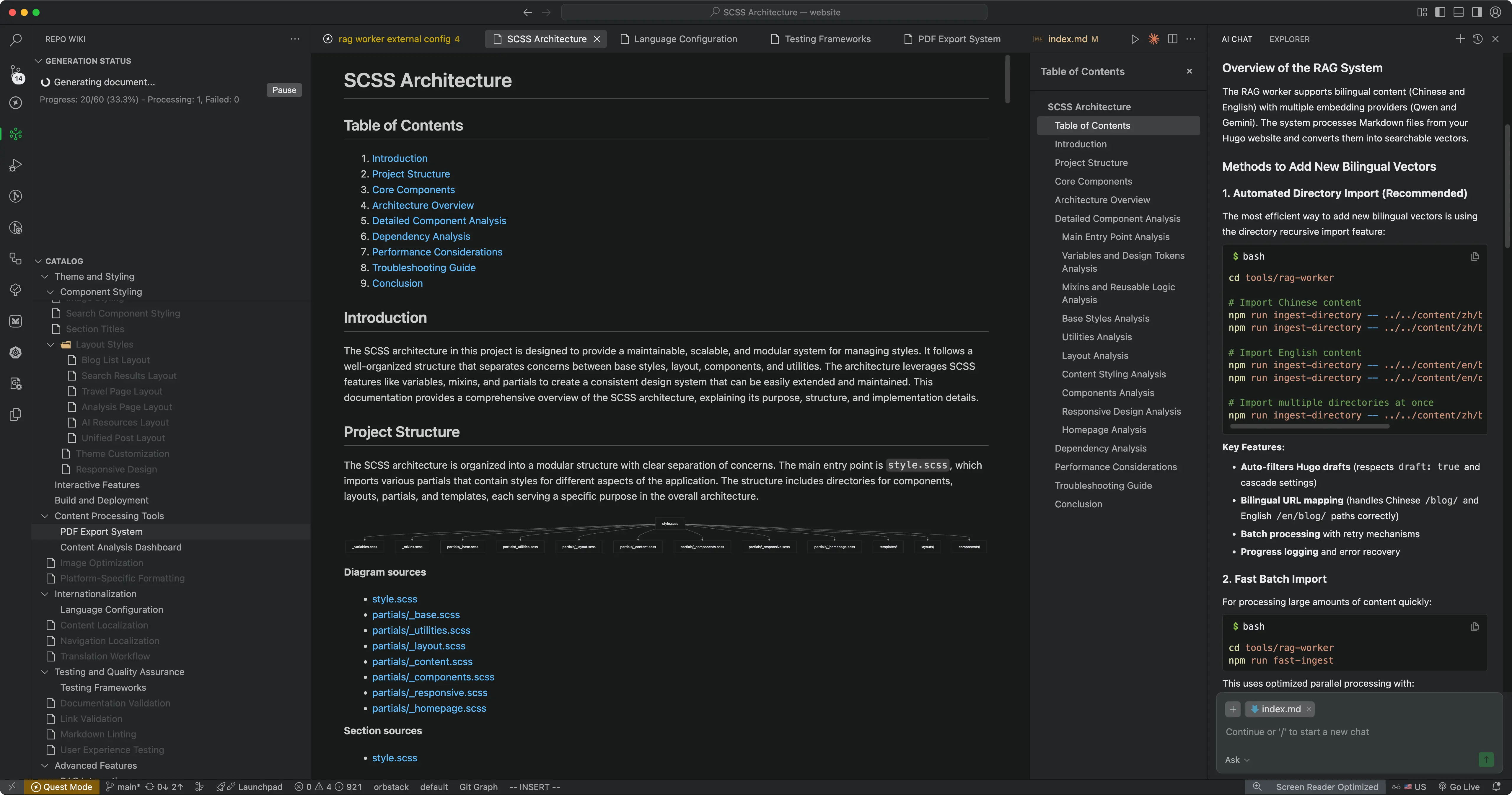Collapse the Catalog section
This screenshot has height=795, width=1512.
38,261
